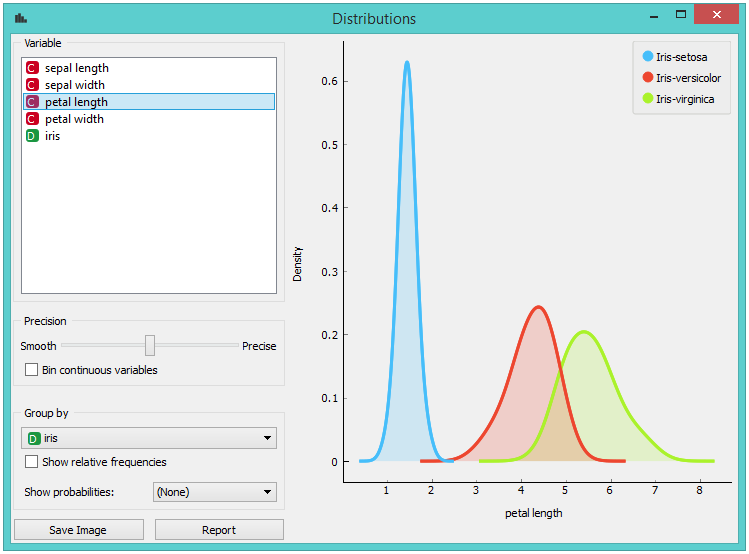Minimize the Distributions window
Viewport: 749px width, 554px height.
653,18
